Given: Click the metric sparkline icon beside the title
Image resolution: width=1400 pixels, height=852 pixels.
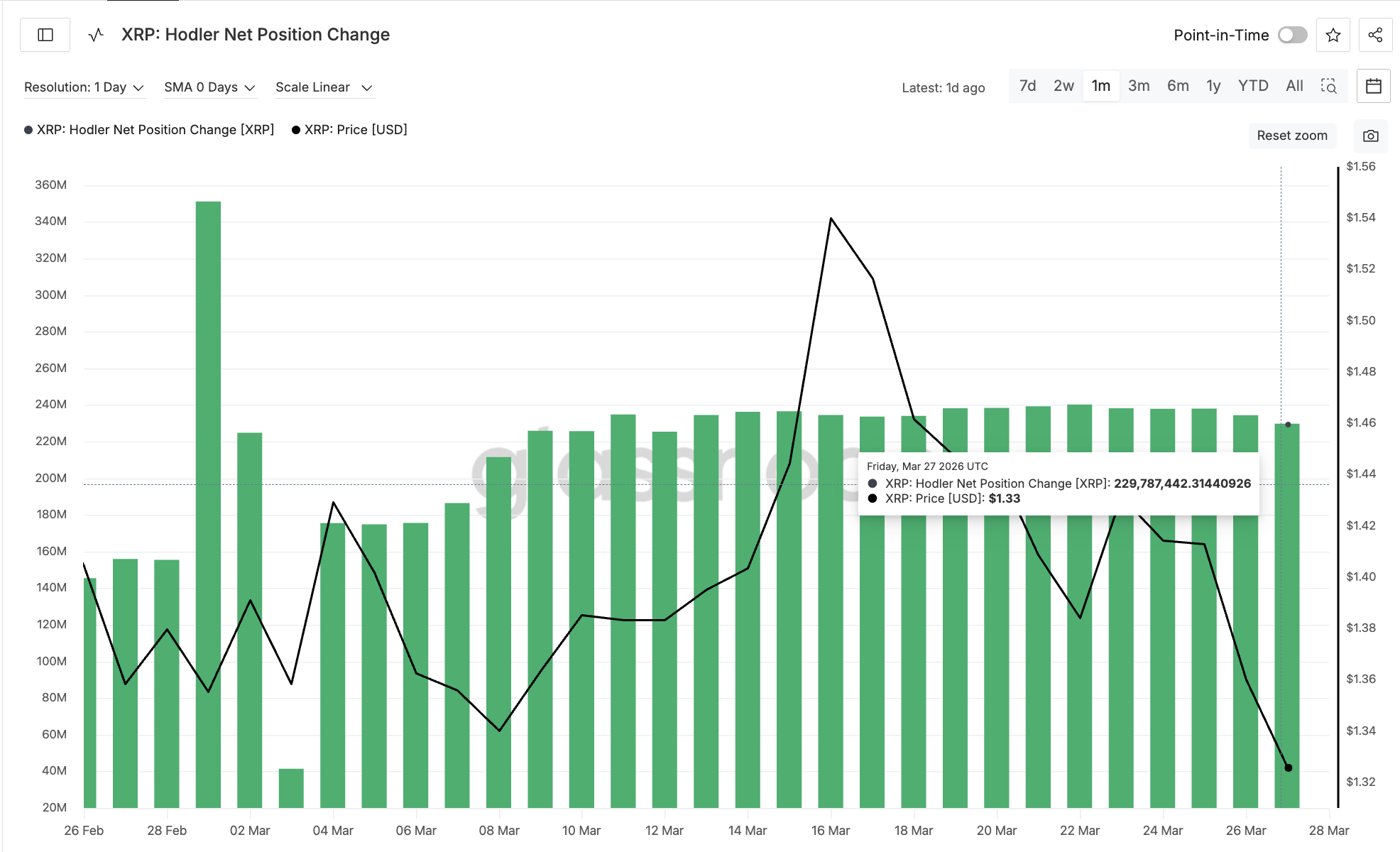Looking at the screenshot, I should [x=94, y=34].
